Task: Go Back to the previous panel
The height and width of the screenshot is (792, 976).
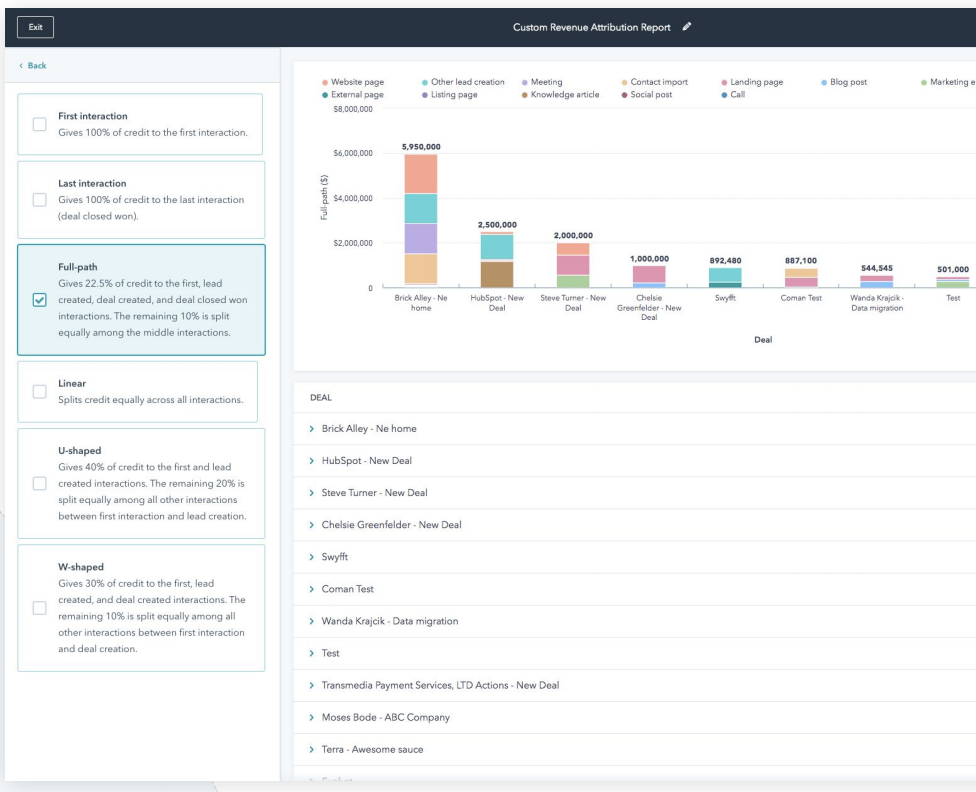Action: point(32,65)
